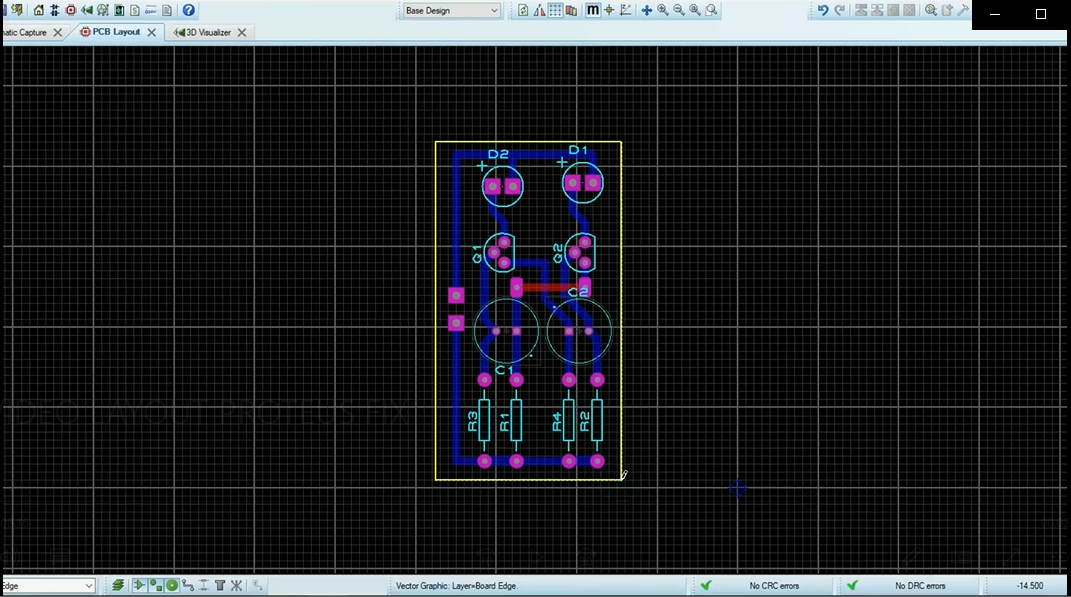The image size is (1071, 597).
Task: Select the Track Placement mode tool
Action: click(189, 585)
